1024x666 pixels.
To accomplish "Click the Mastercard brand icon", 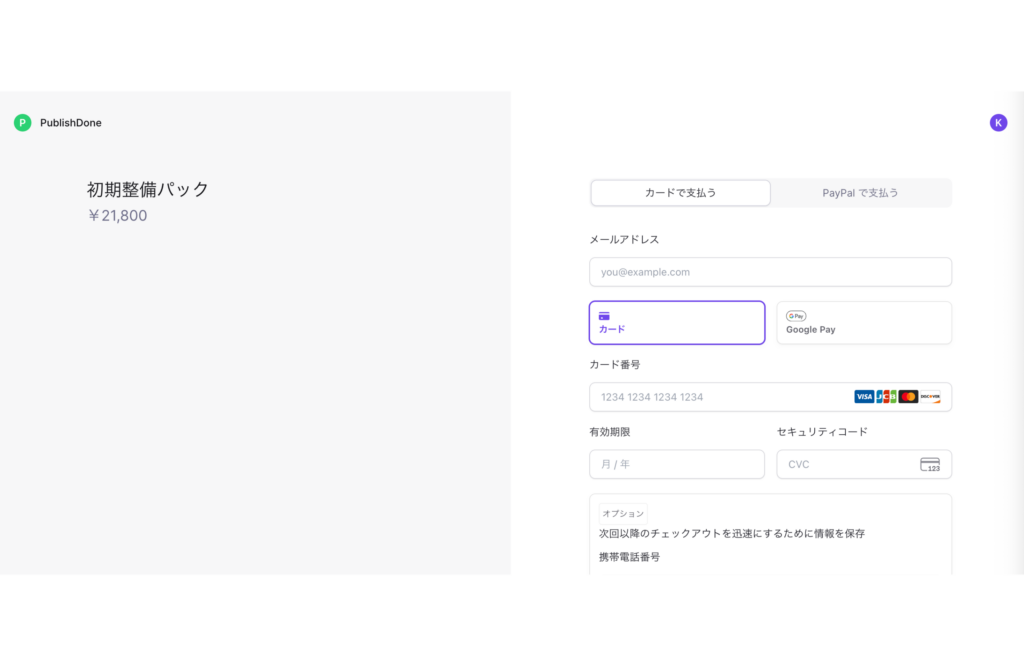I will click(908, 397).
